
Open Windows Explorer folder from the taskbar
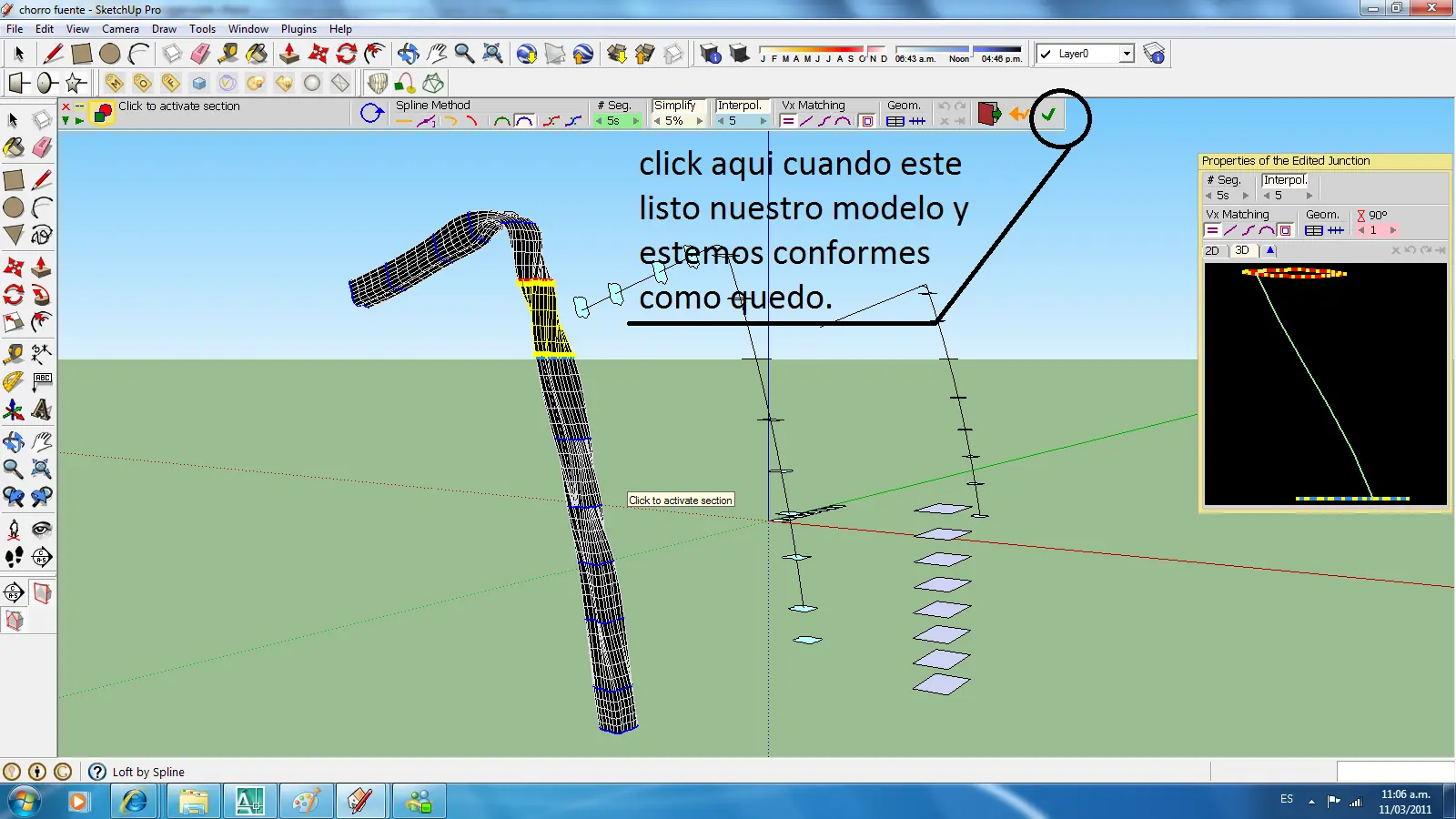point(193,802)
